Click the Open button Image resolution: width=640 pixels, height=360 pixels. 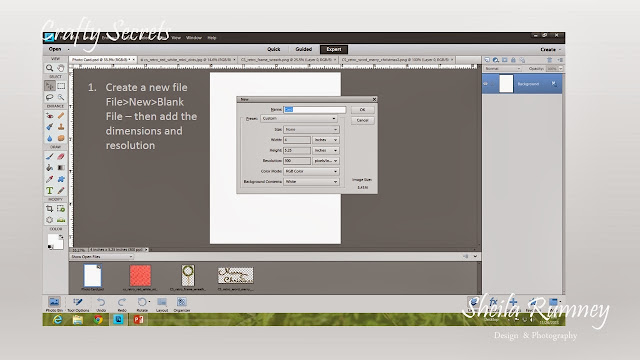[55, 49]
